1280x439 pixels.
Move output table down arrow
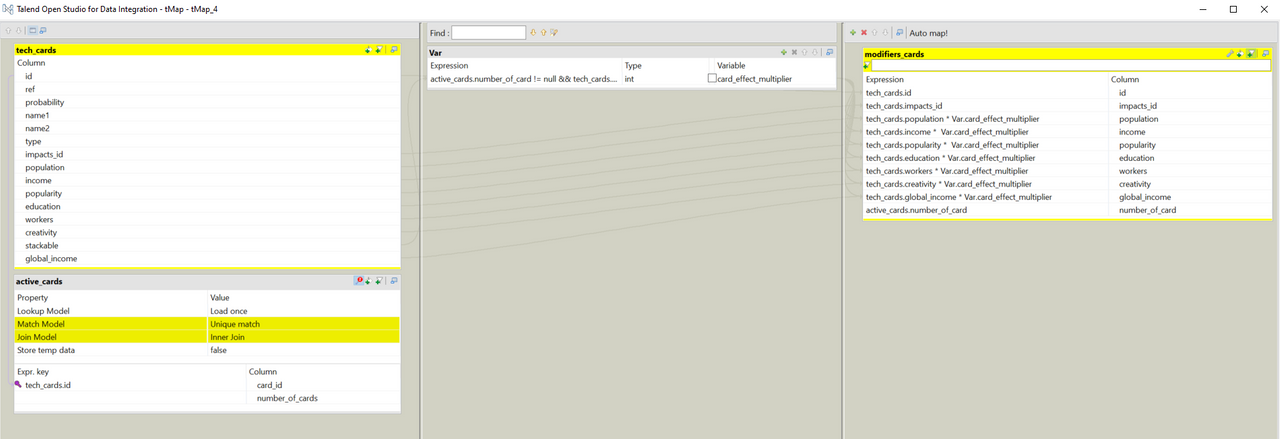coord(885,32)
